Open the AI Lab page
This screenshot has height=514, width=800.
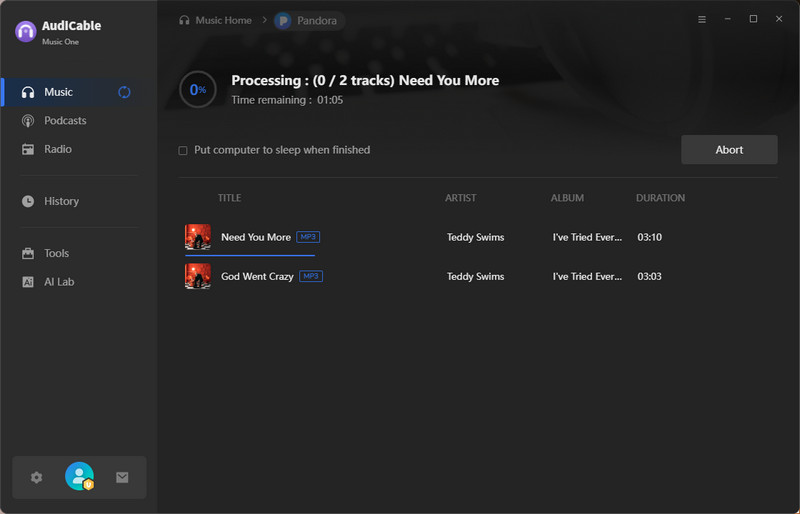tap(59, 282)
